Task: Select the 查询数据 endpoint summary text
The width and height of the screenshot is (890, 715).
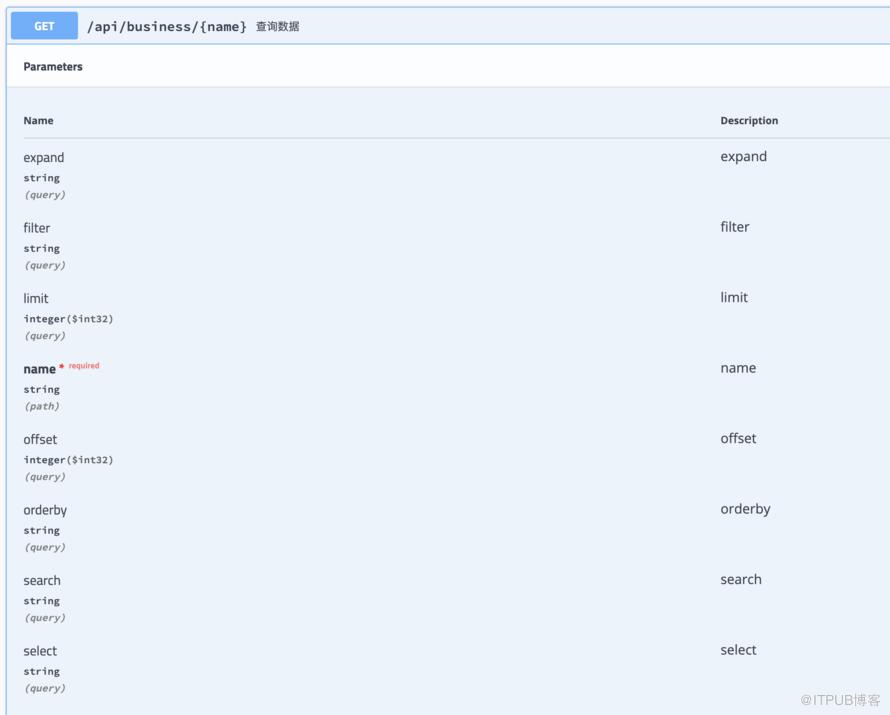Action: pos(278,27)
